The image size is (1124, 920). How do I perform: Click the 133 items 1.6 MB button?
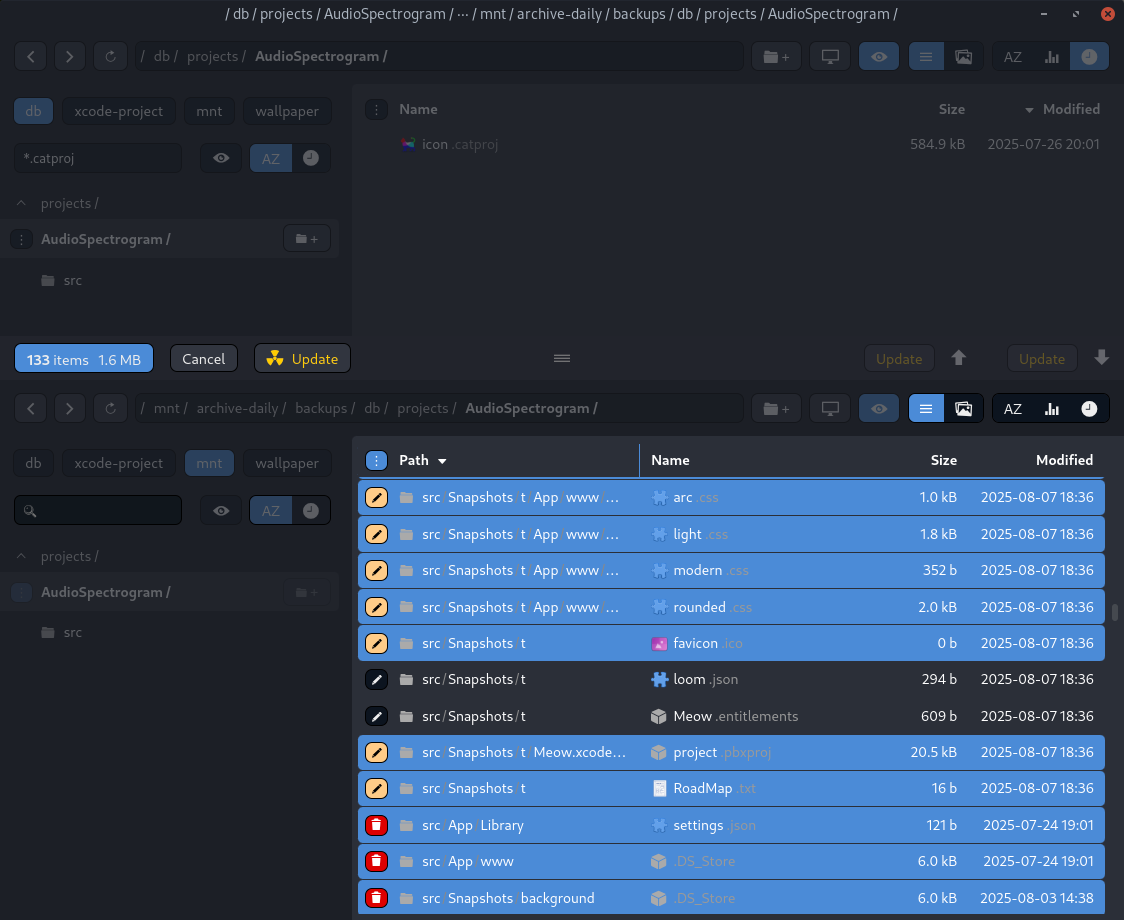point(84,359)
